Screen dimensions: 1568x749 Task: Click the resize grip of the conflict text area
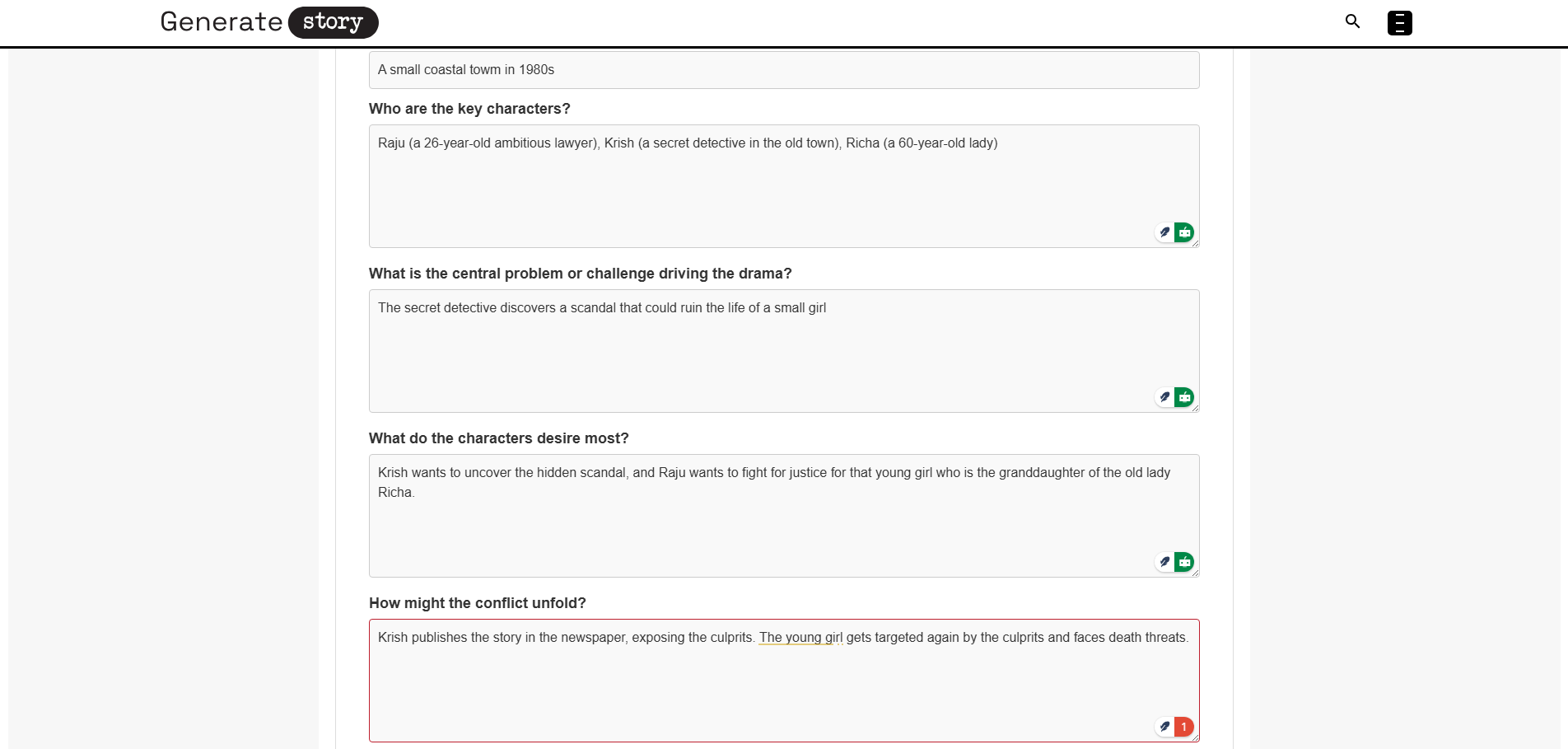[x=1196, y=737]
